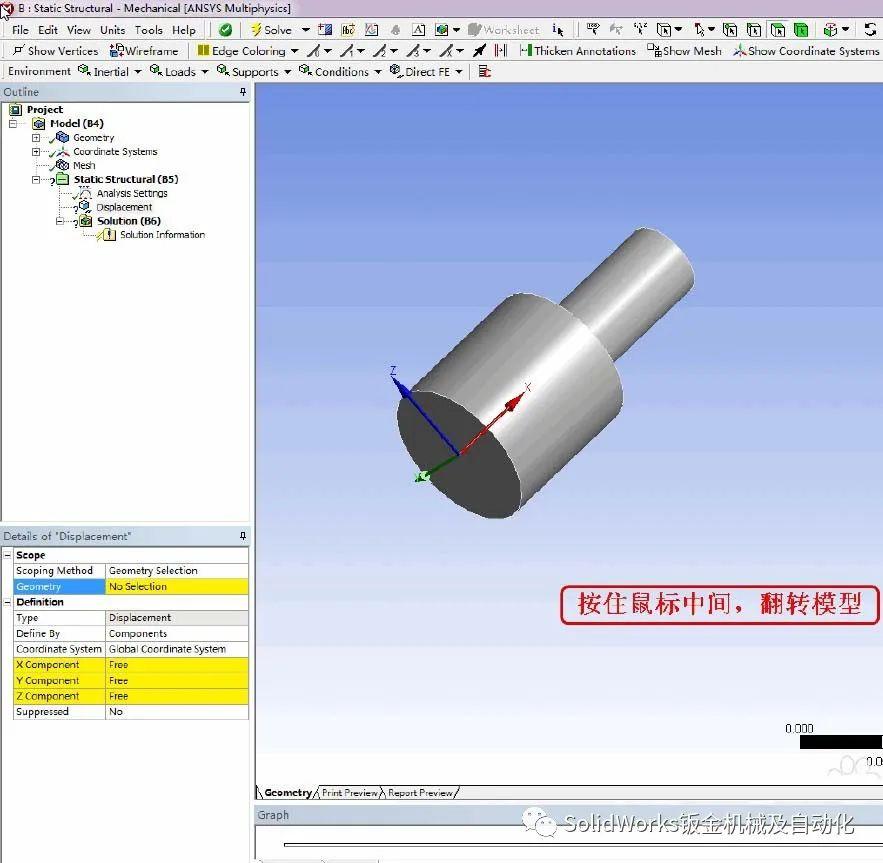
Task: Click the X Component Free field
Action: pos(177,664)
